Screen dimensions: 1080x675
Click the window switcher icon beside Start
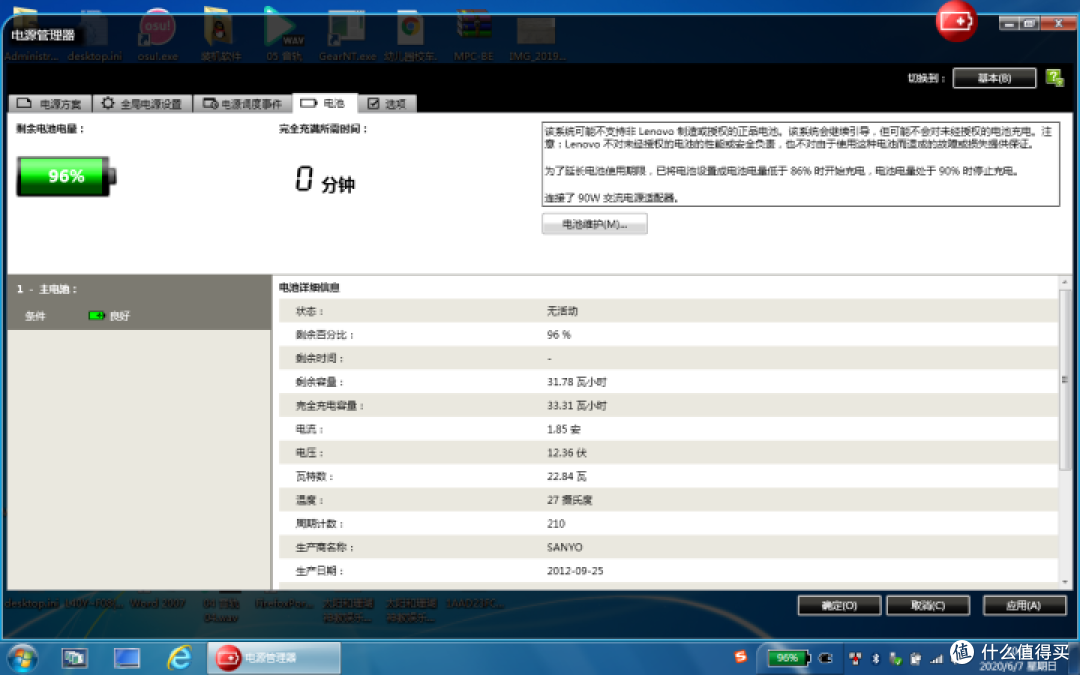(74, 658)
